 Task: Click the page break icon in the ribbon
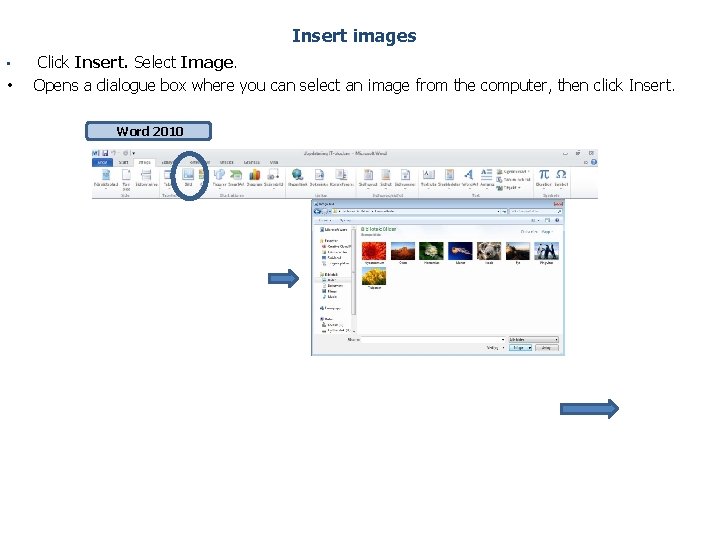click(146, 174)
